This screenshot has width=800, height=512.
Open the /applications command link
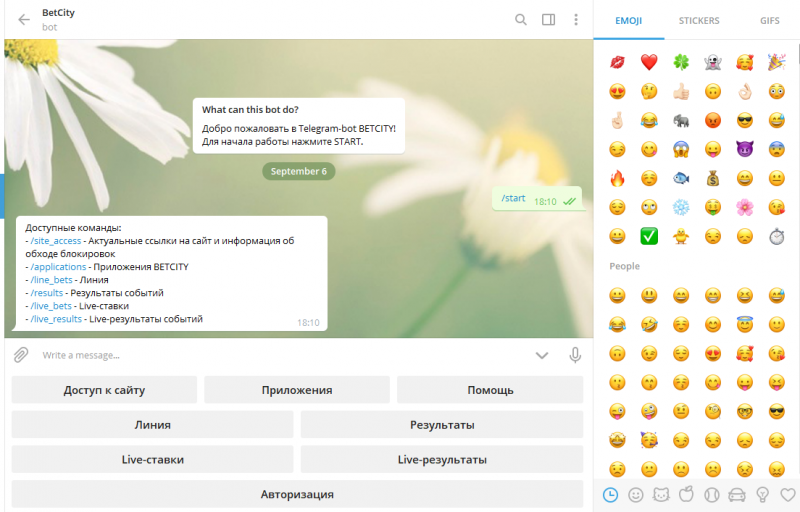tap(58, 267)
